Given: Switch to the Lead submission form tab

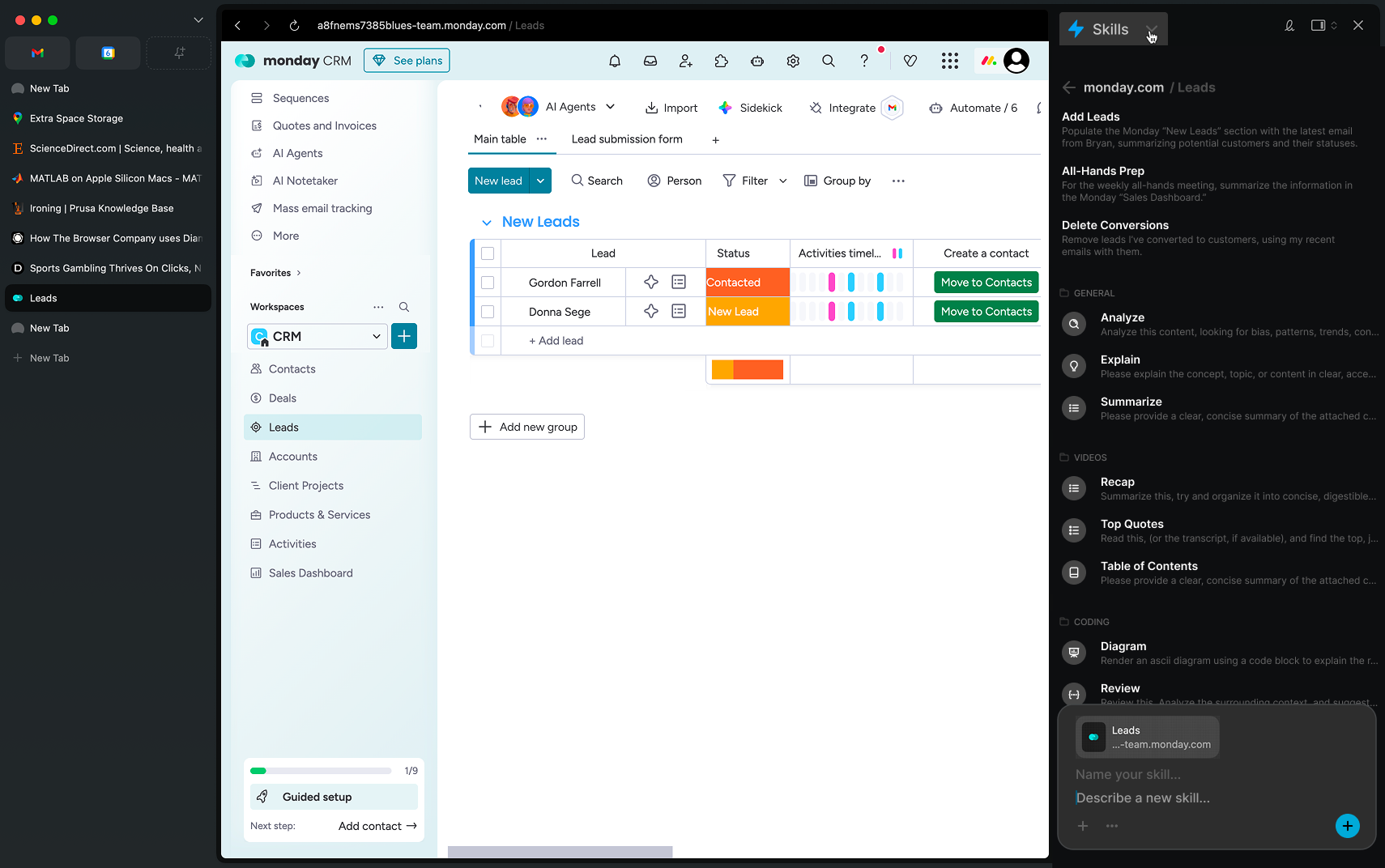Looking at the screenshot, I should coord(627,139).
